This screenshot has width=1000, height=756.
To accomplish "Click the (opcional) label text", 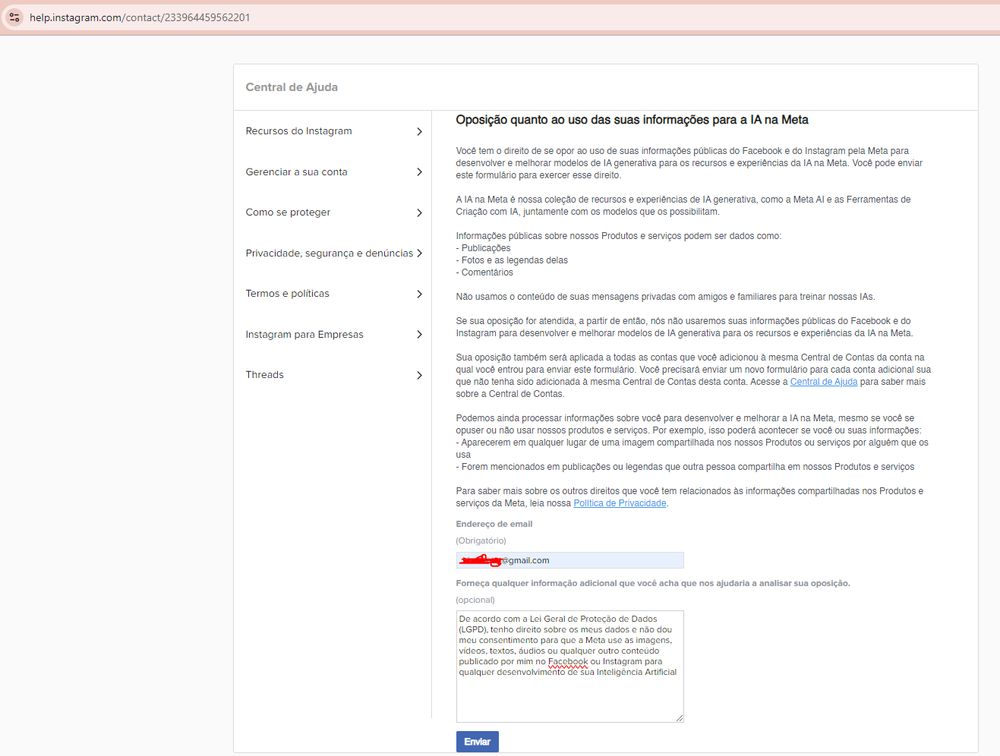I will [475, 600].
